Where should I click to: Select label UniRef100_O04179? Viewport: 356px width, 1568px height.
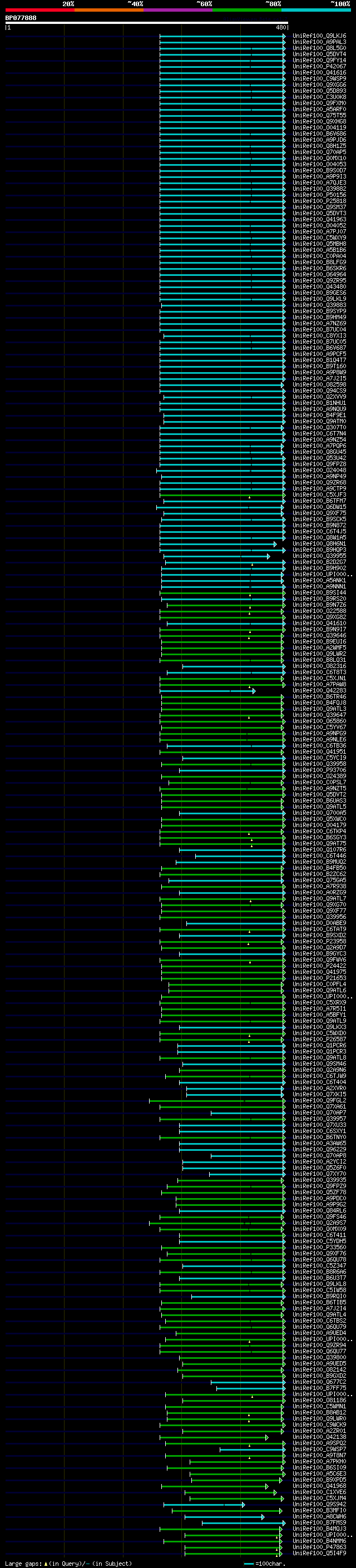(319, 825)
